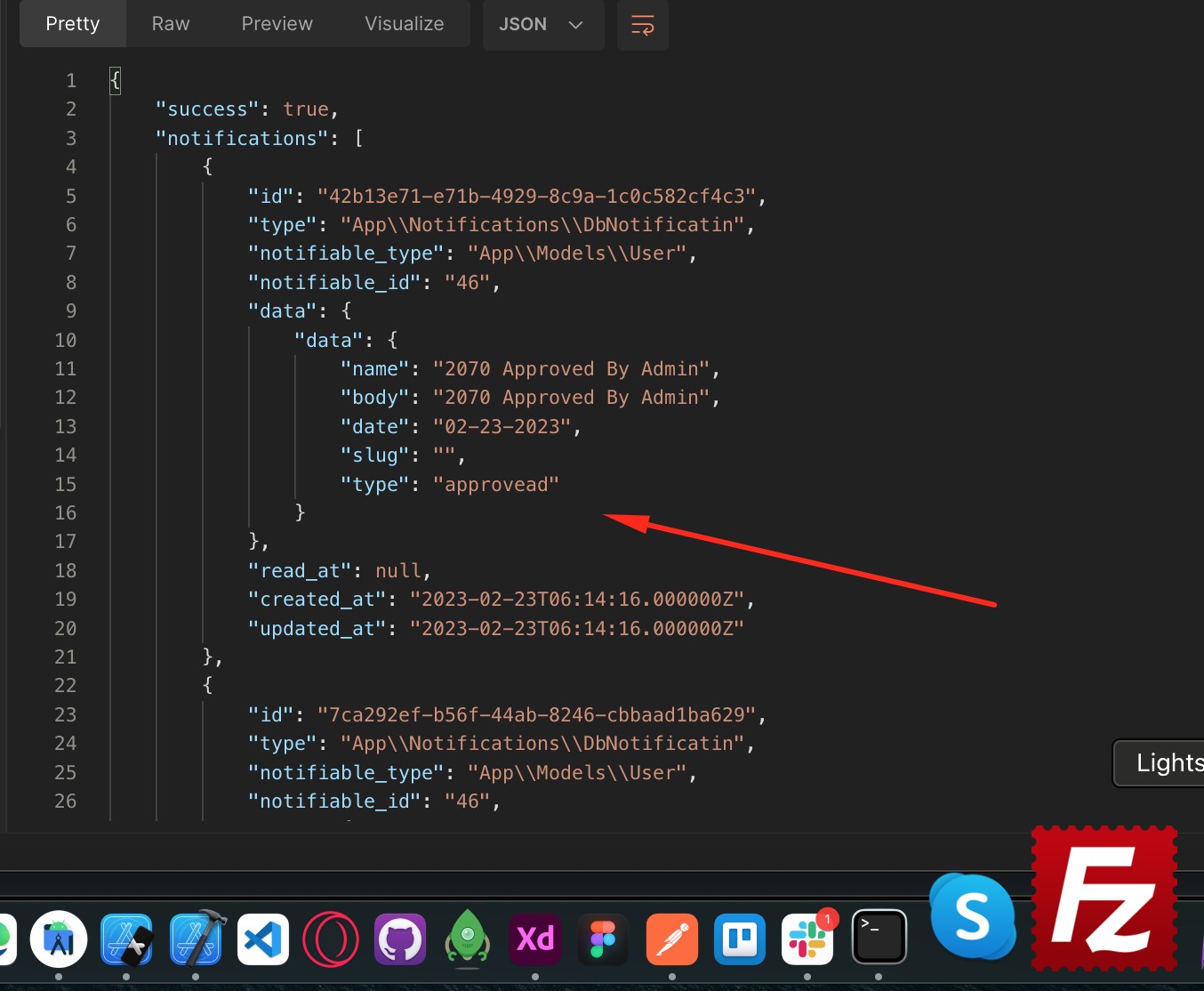Open Figma in the dock
Viewport: 1204px width, 991px height.
(603, 939)
